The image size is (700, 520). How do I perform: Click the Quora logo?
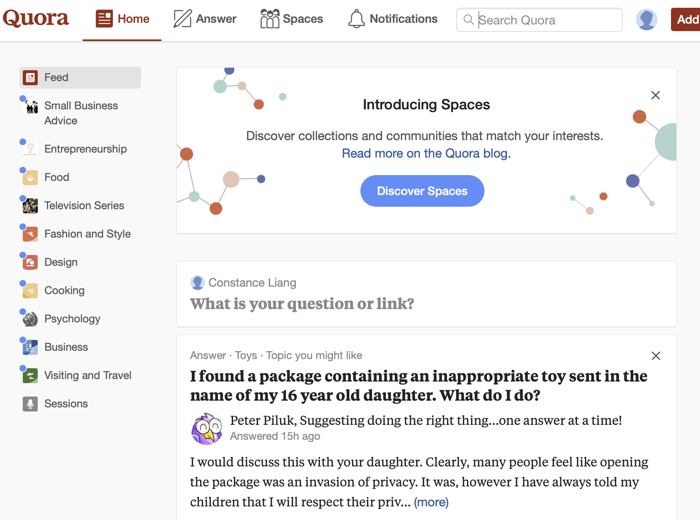click(x=36, y=18)
